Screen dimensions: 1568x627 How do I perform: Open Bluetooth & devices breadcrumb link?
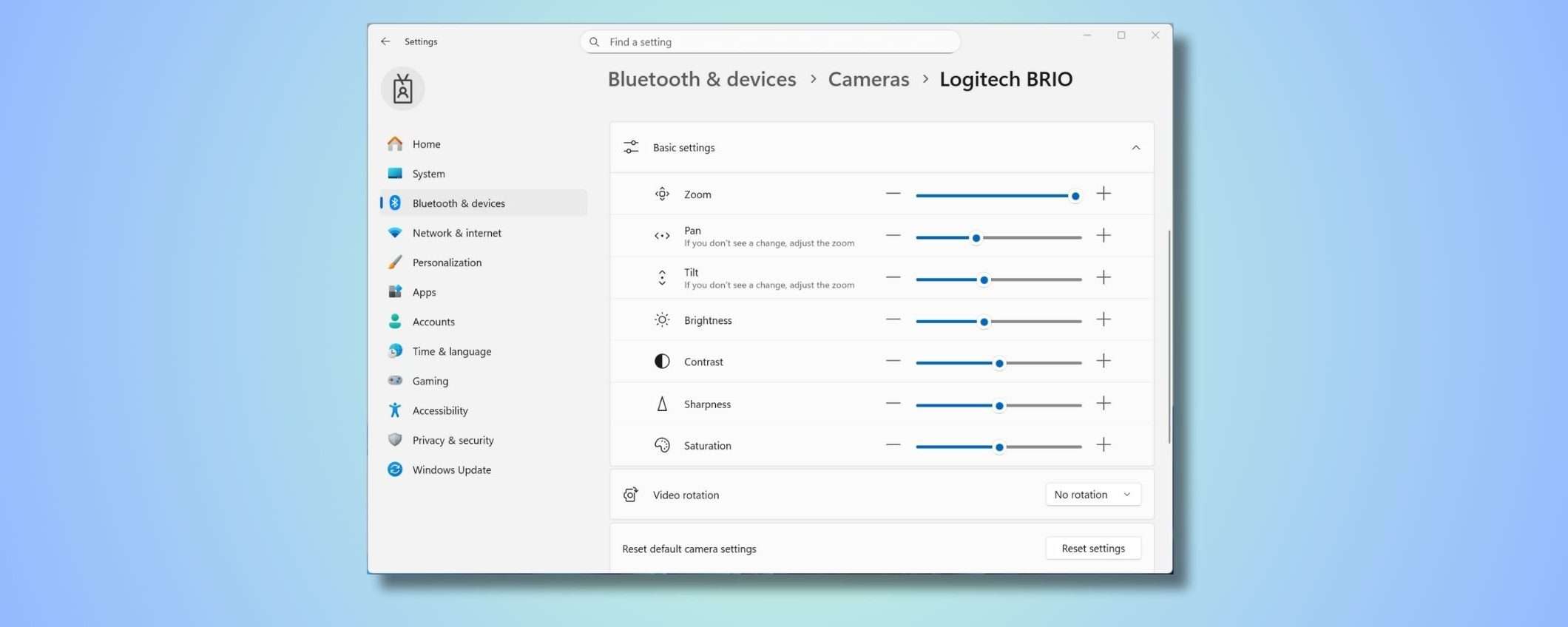point(701,79)
